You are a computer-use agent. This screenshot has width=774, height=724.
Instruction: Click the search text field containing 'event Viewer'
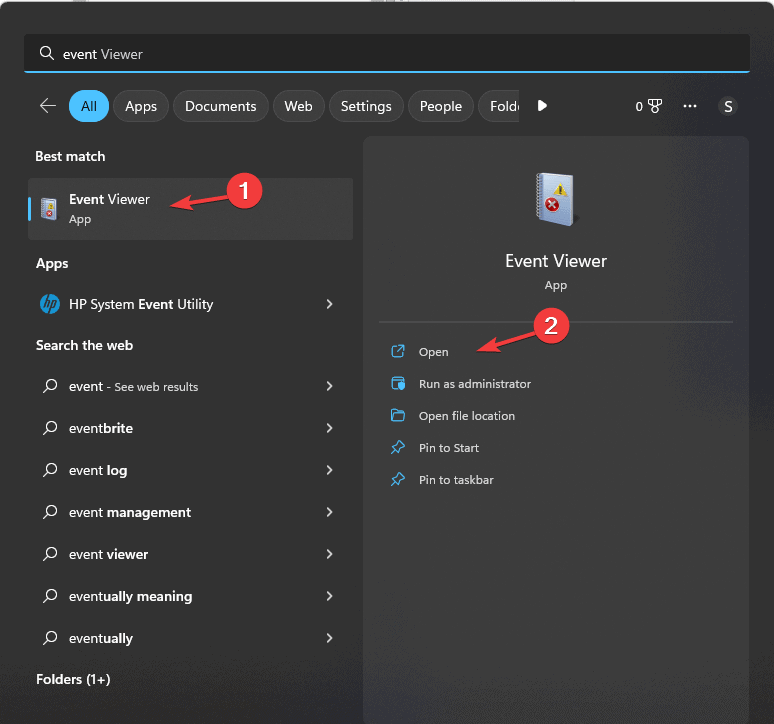[387, 53]
